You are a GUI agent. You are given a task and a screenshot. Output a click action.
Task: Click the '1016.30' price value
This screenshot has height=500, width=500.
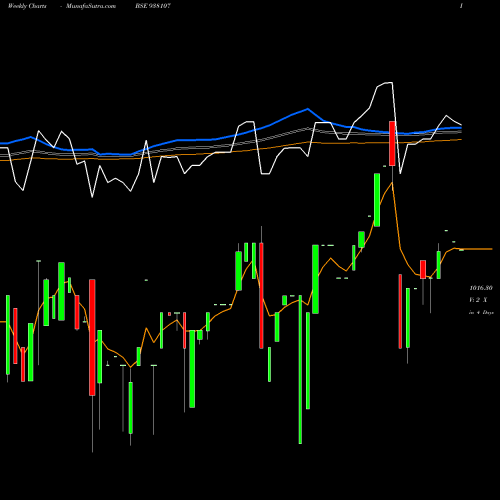[481, 288]
